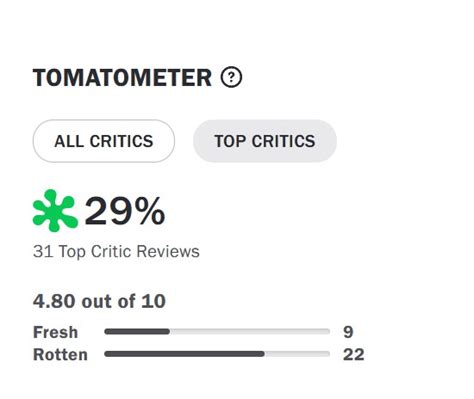Click the unfilled part of Rotten bar
Image resolution: width=474 pixels, height=399 pixels.
click(297, 354)
